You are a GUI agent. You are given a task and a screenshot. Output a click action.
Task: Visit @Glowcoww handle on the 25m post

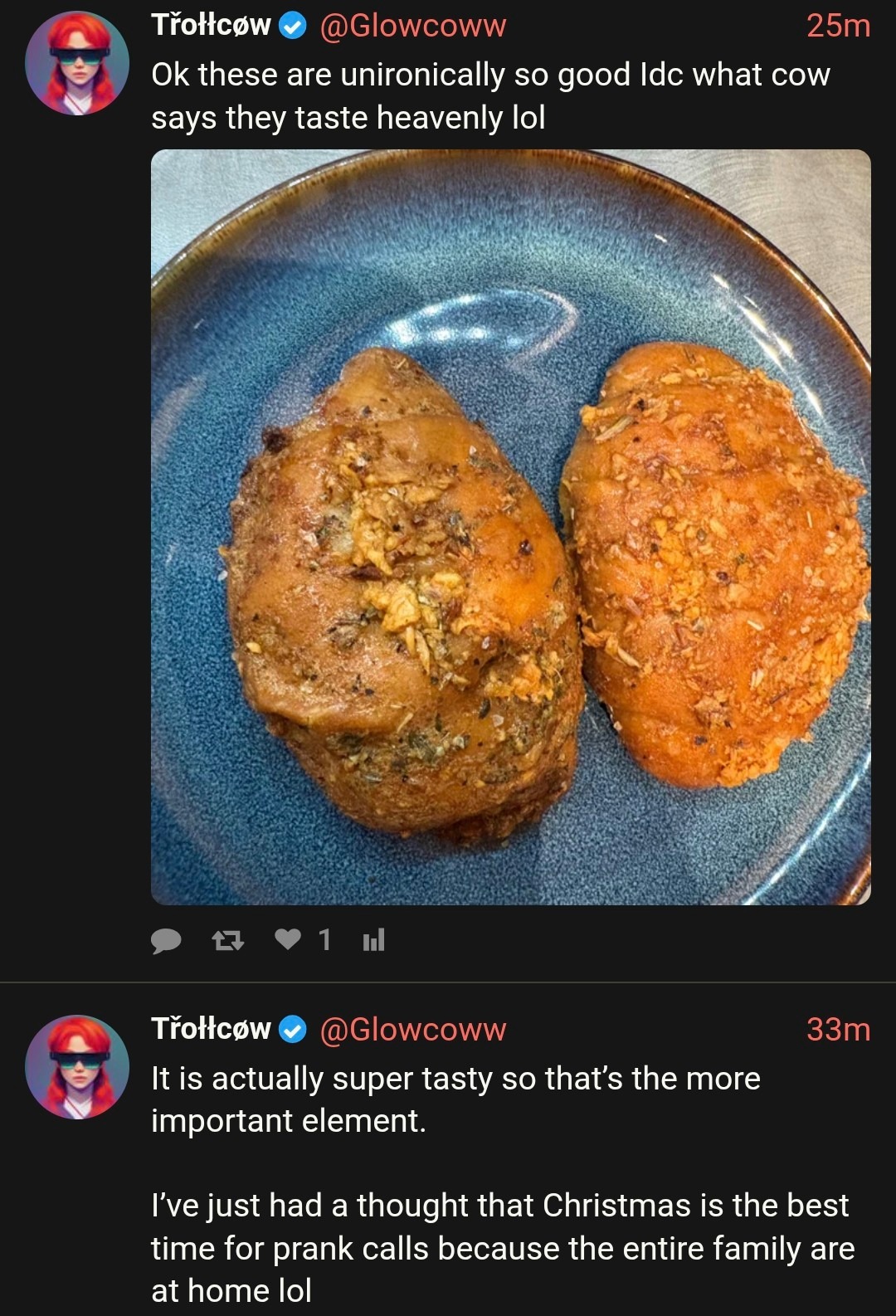(412, 26)
